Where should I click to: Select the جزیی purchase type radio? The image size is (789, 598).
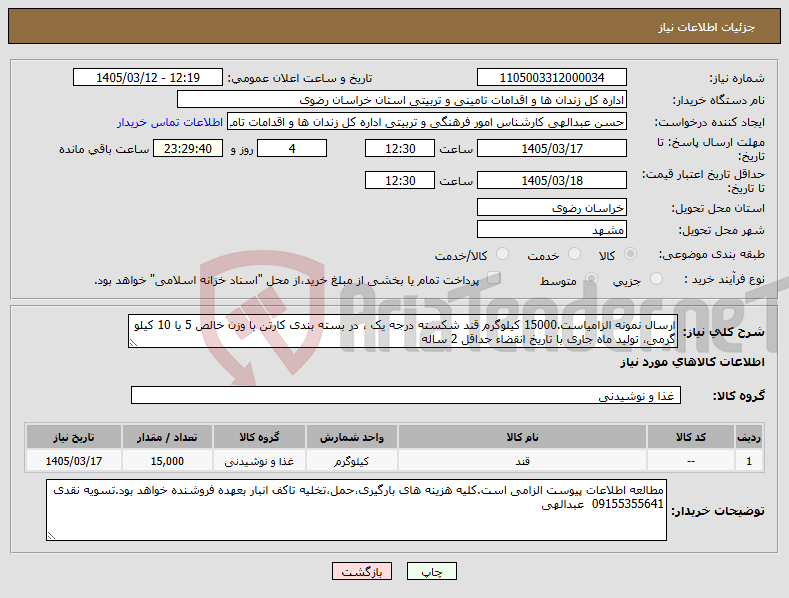tap(656, 279)
